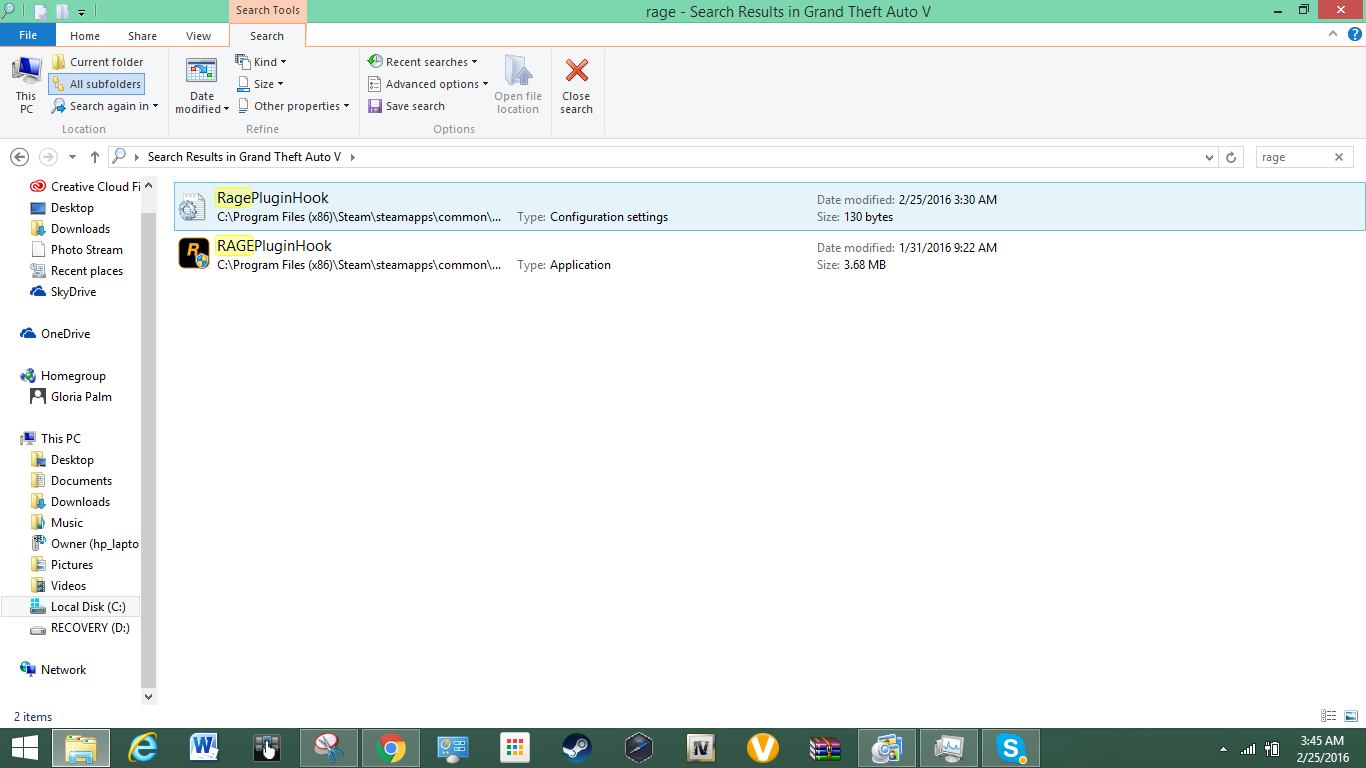Click the address bar path field
Screen dimensions: 1366x768
665,157
